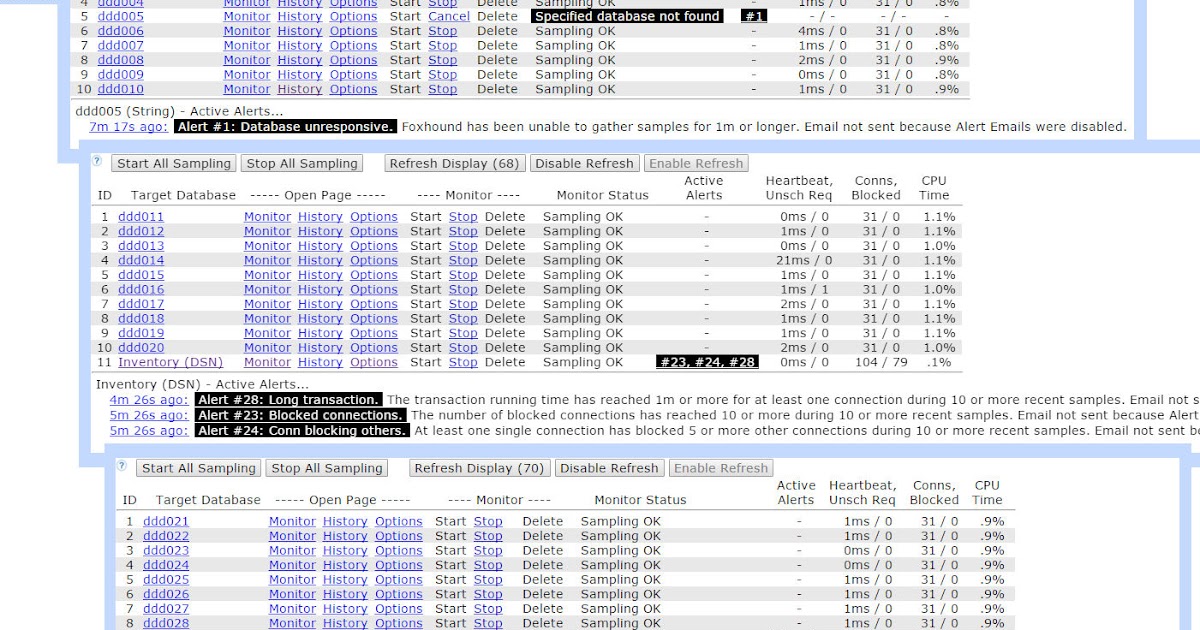
Task: Open the ddd021 database link
Action: tap(164, 520)
